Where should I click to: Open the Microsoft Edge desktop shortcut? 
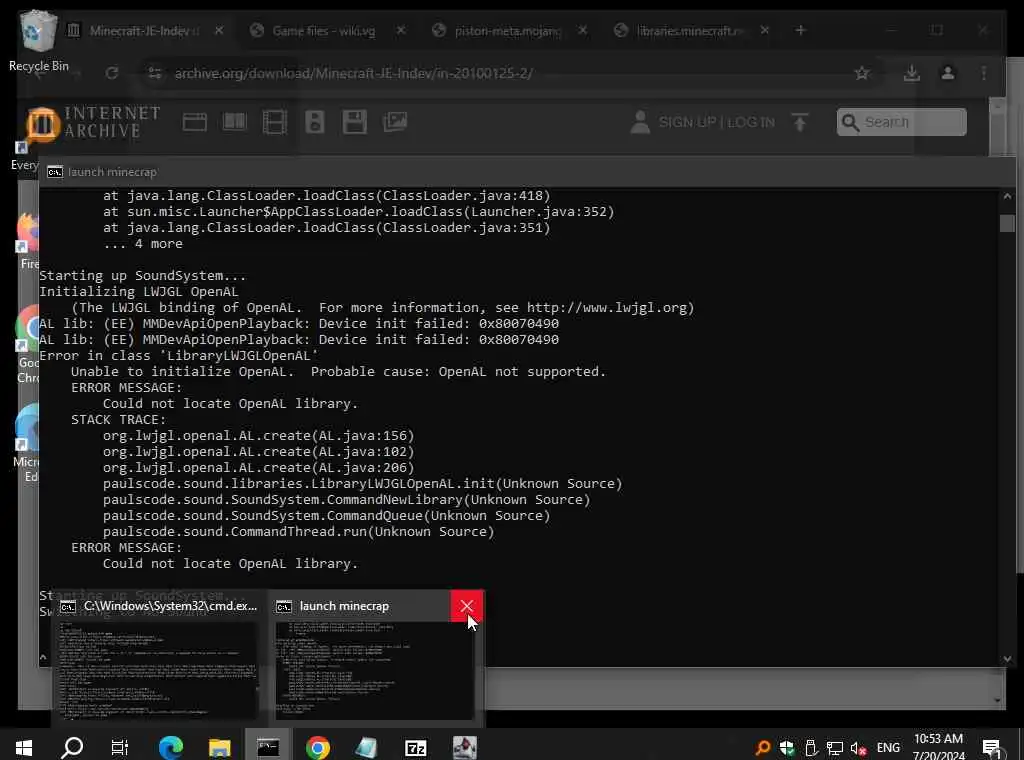click(x=27, y=444)
